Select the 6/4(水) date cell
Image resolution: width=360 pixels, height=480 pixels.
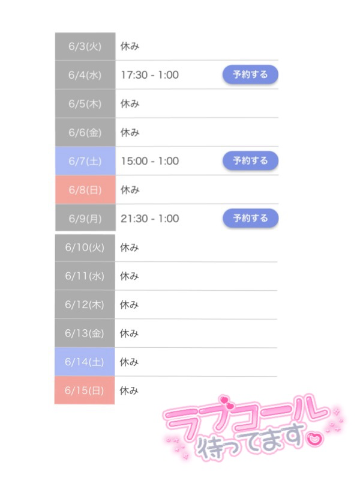(85, 75)
